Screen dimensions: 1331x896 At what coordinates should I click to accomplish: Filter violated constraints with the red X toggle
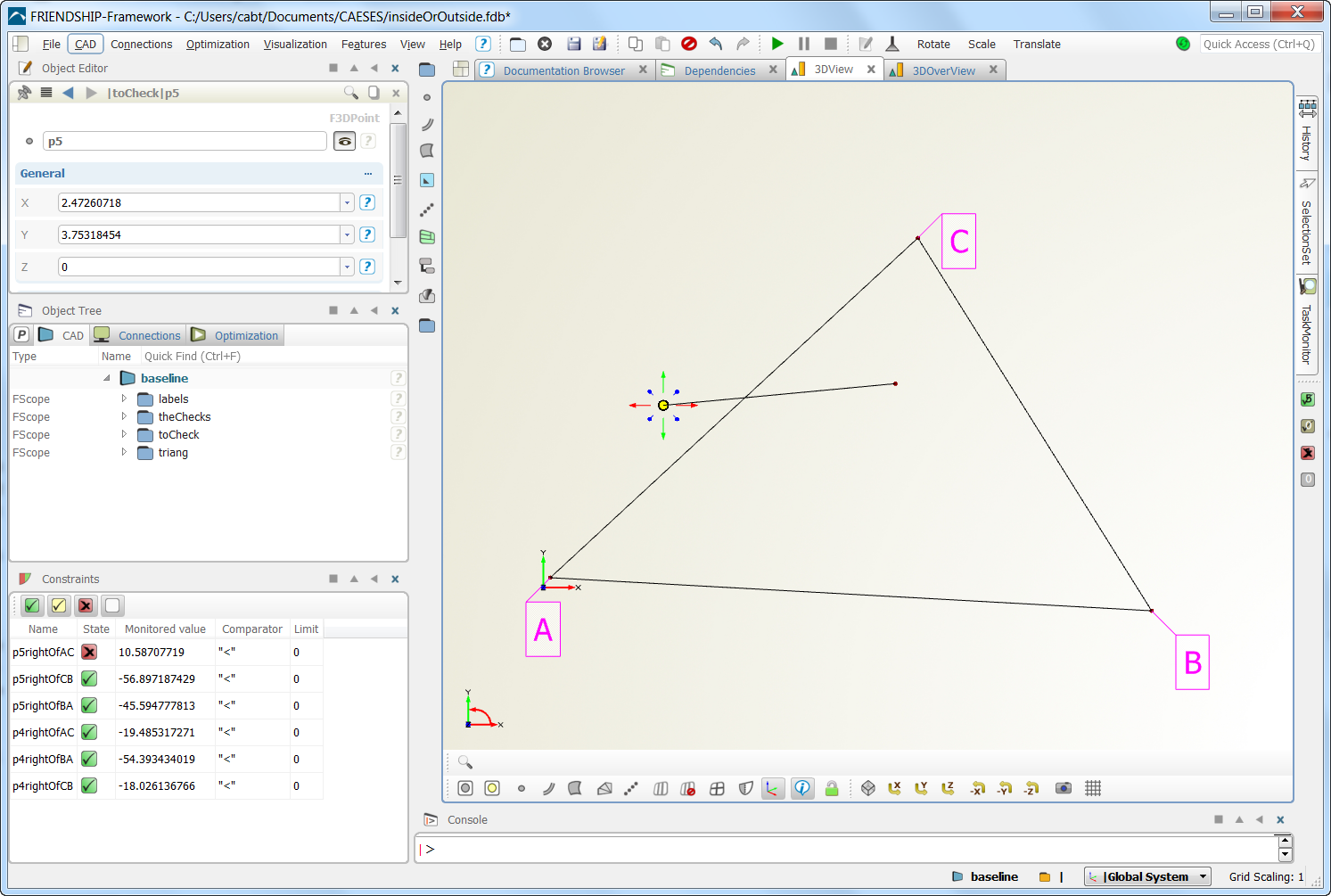(85, 605)
